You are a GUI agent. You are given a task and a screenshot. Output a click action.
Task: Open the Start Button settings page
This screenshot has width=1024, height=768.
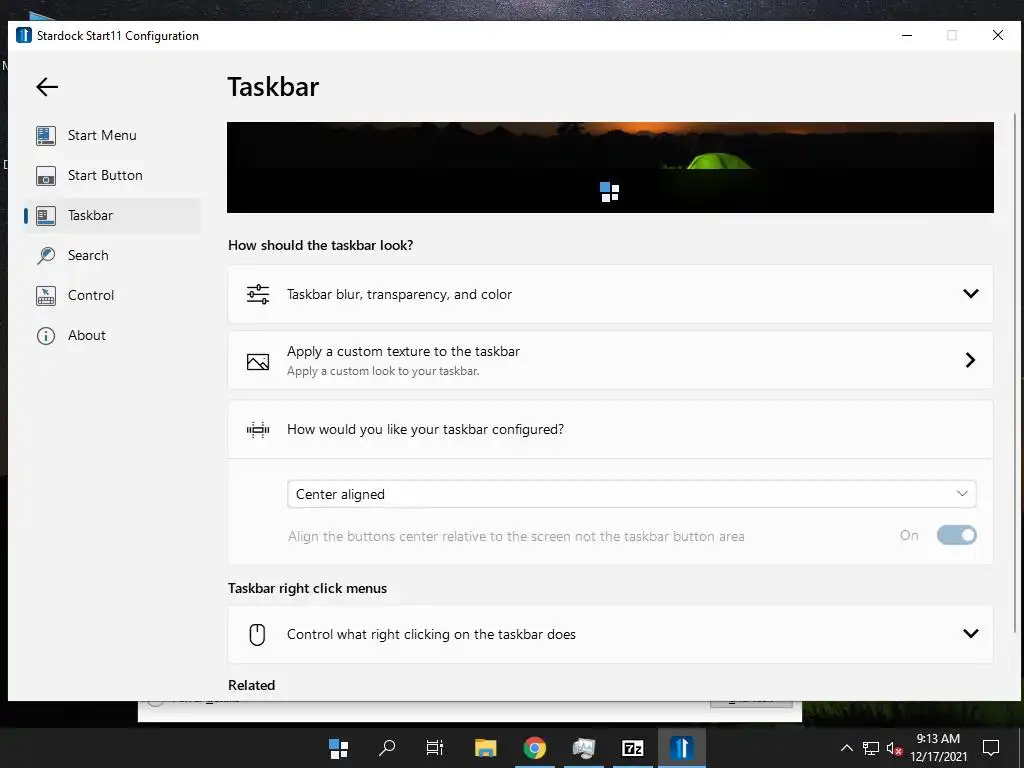[112, 175]
